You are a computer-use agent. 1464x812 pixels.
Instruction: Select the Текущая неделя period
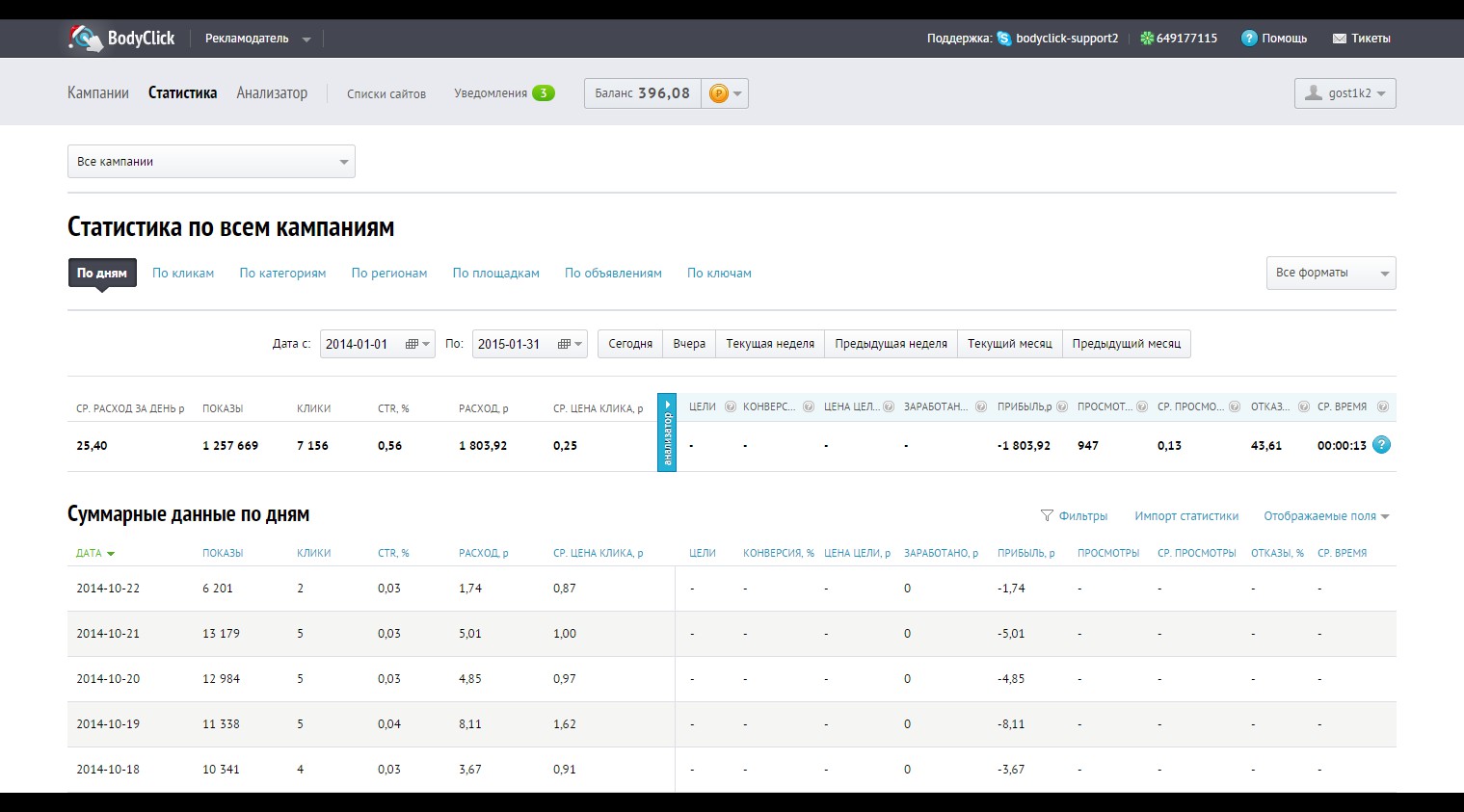[x=770, y=344]
